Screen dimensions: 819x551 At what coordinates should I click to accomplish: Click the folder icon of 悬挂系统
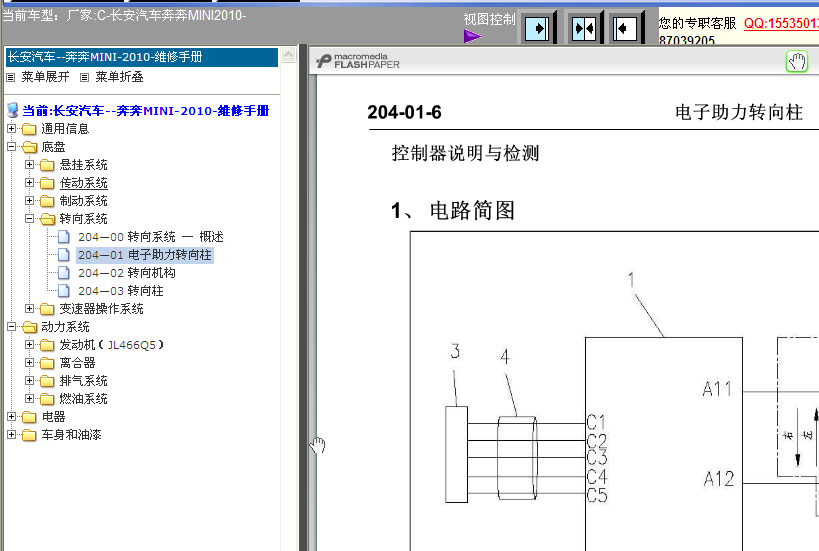(x=47, y=165)
